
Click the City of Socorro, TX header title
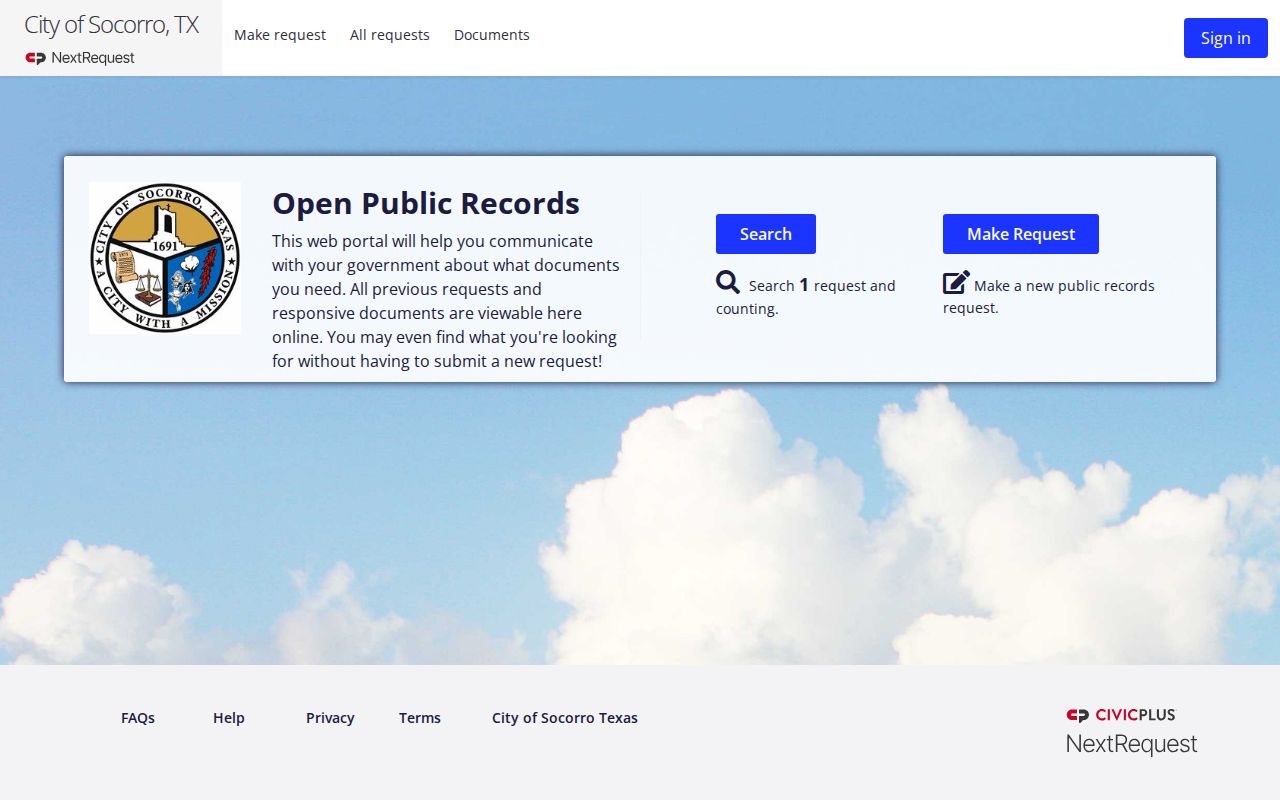point(112,25)
